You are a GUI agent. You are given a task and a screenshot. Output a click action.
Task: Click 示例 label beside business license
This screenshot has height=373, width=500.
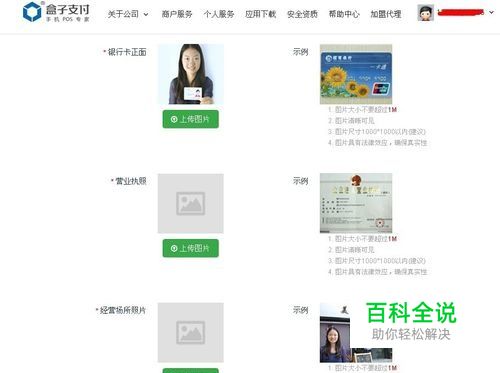tap(300, 181)
